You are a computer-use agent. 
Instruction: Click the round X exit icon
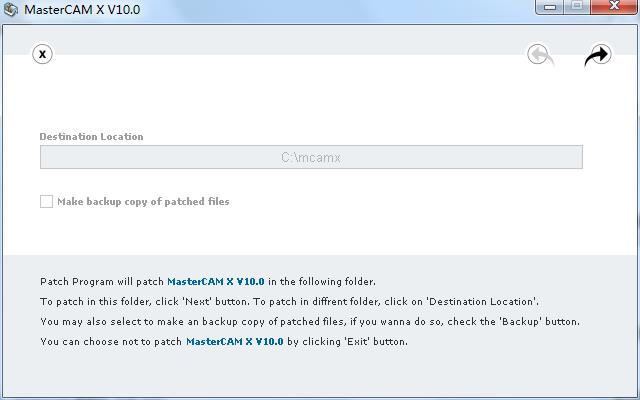pos(42,54)
